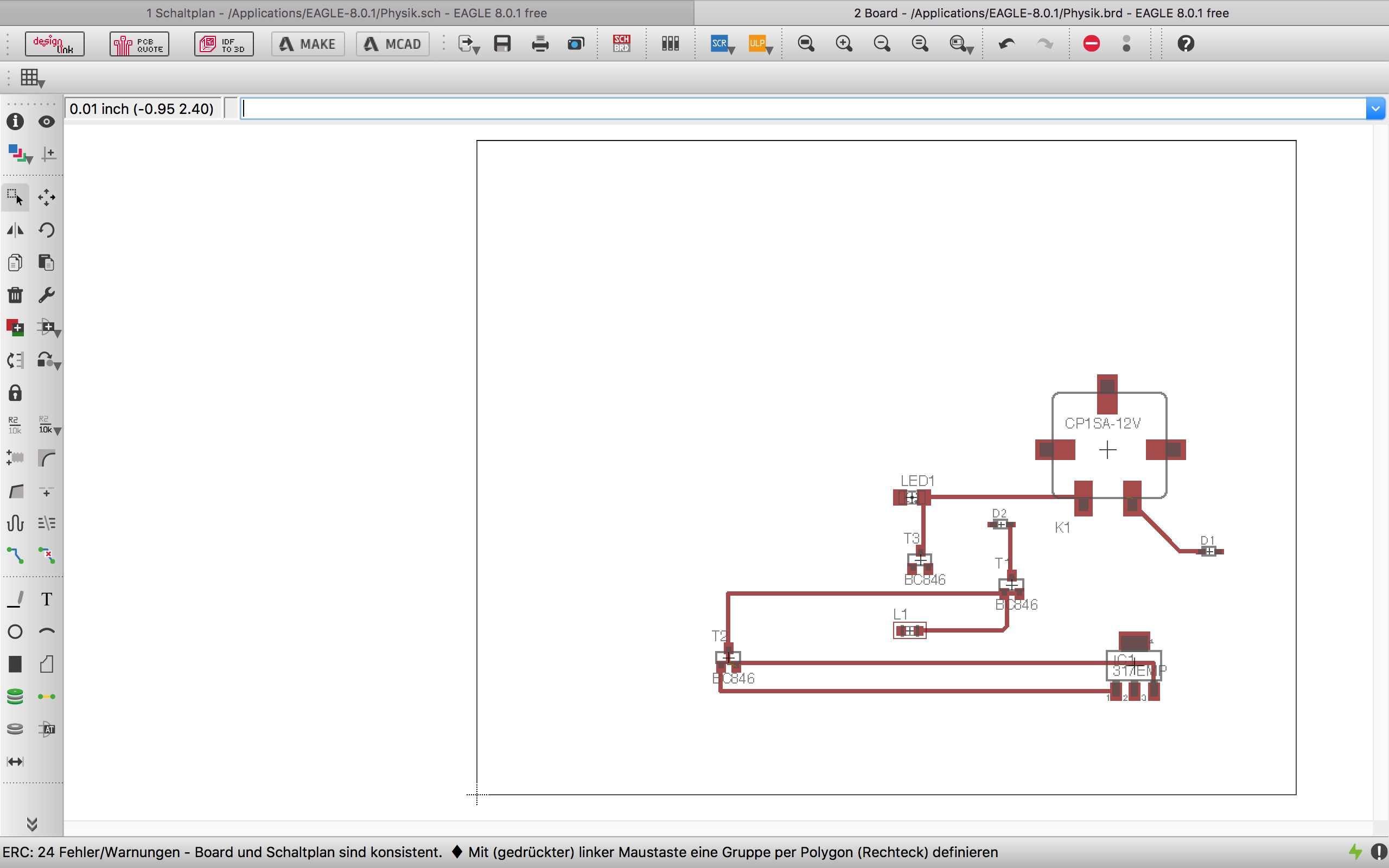
Task: Open the CAM processor icon
Action: click(x=576, y=43)
